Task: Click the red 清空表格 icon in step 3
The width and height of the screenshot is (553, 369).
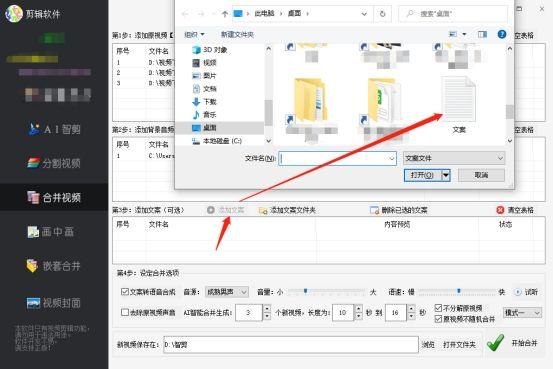Action: (500, 210)
